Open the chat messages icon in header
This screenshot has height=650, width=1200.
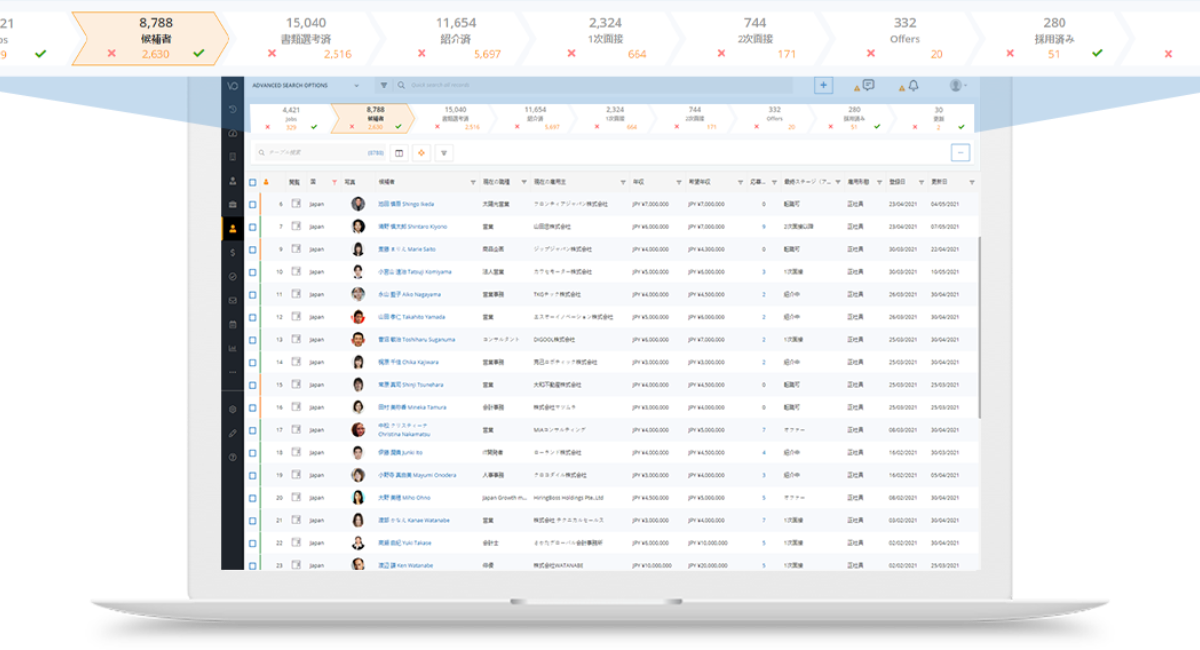868,86
